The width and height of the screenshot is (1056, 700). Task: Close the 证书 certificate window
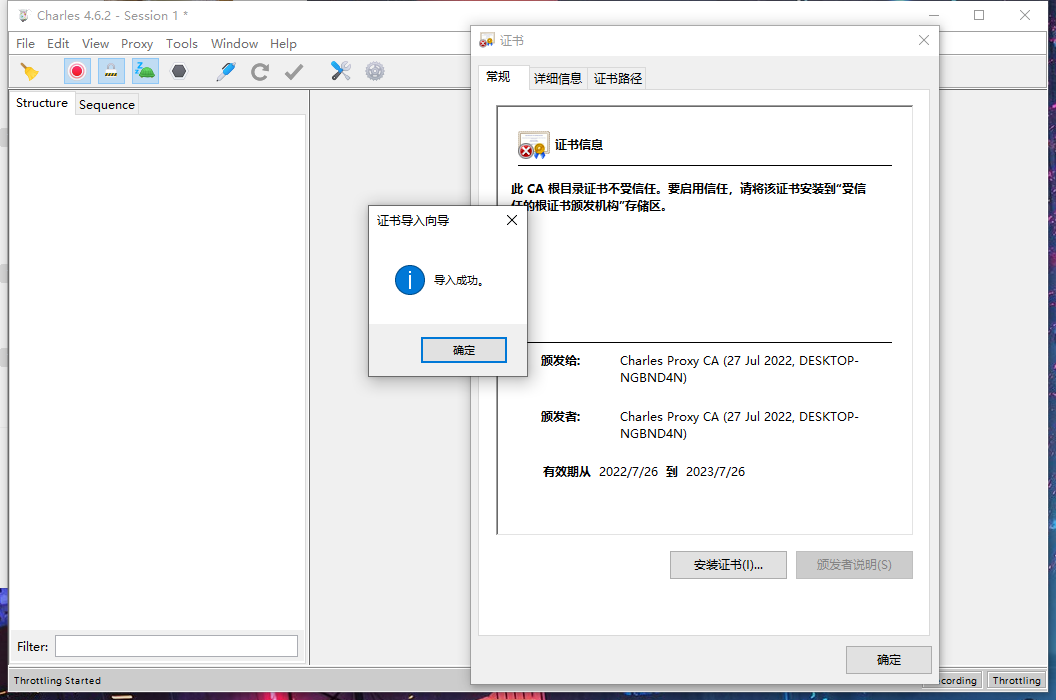pos(924,40)
